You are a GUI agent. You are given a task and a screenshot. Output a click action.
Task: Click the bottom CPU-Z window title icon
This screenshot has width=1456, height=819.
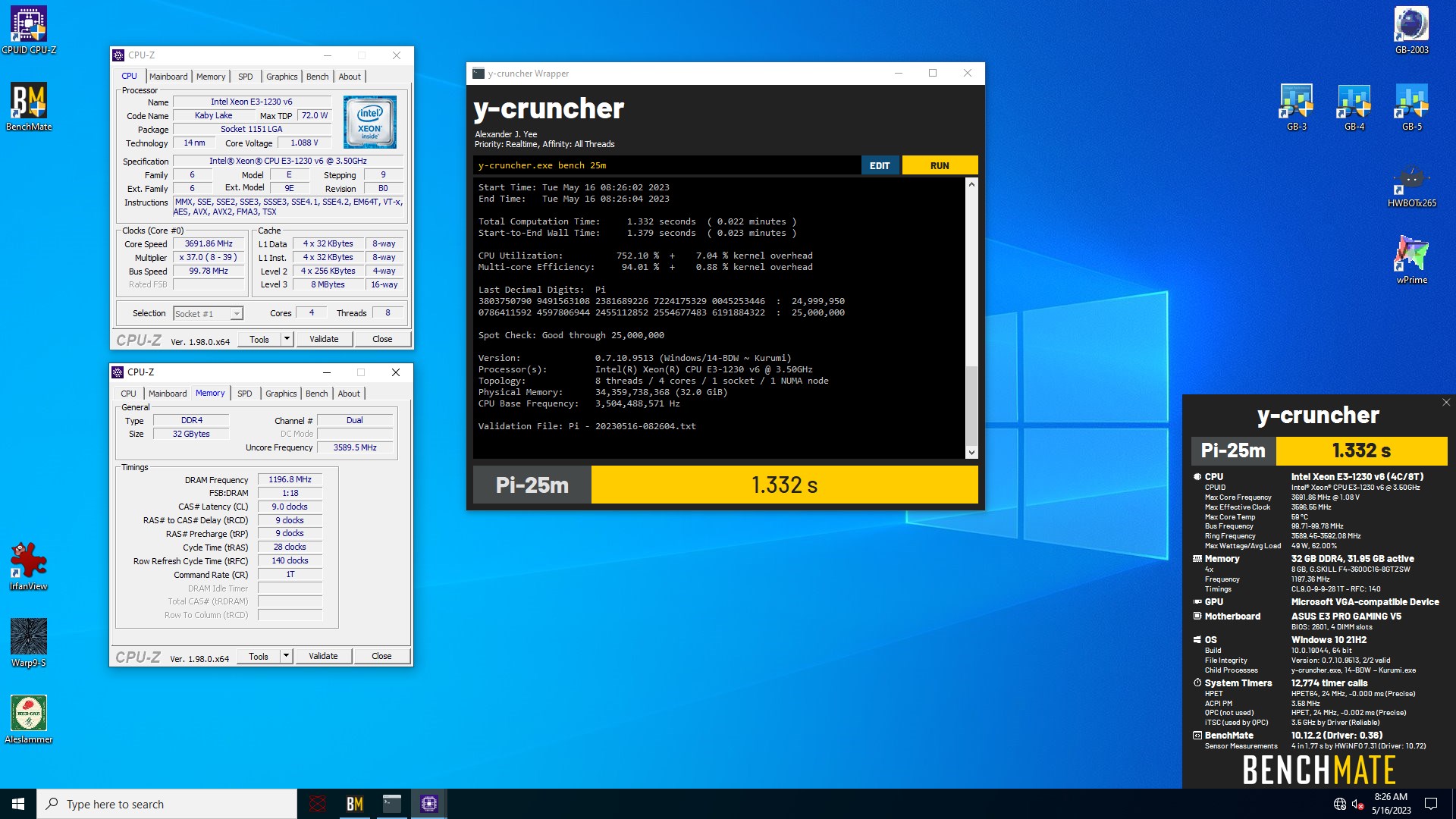(118, 372)
